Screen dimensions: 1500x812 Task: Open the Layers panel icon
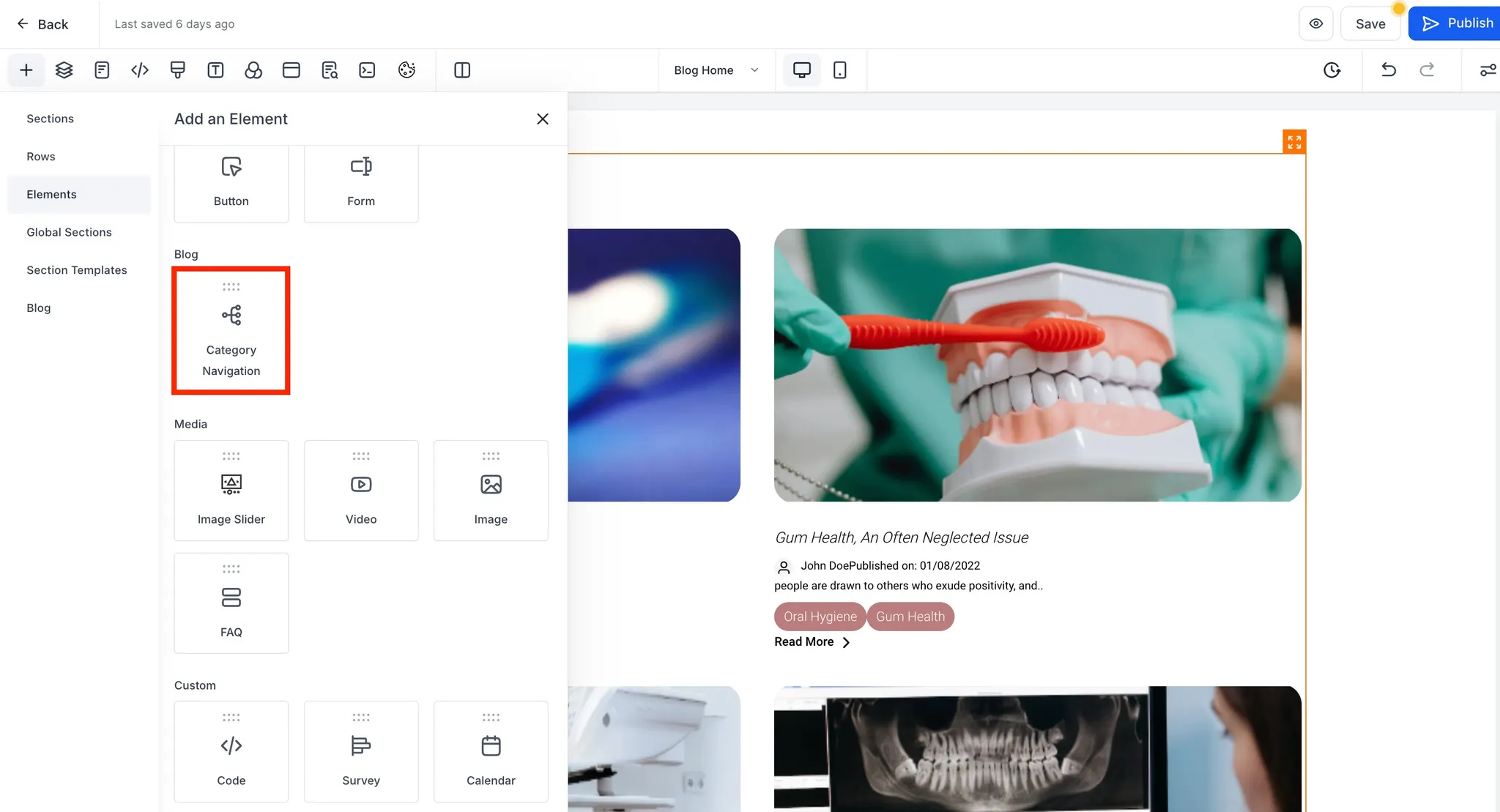[64, 70]
